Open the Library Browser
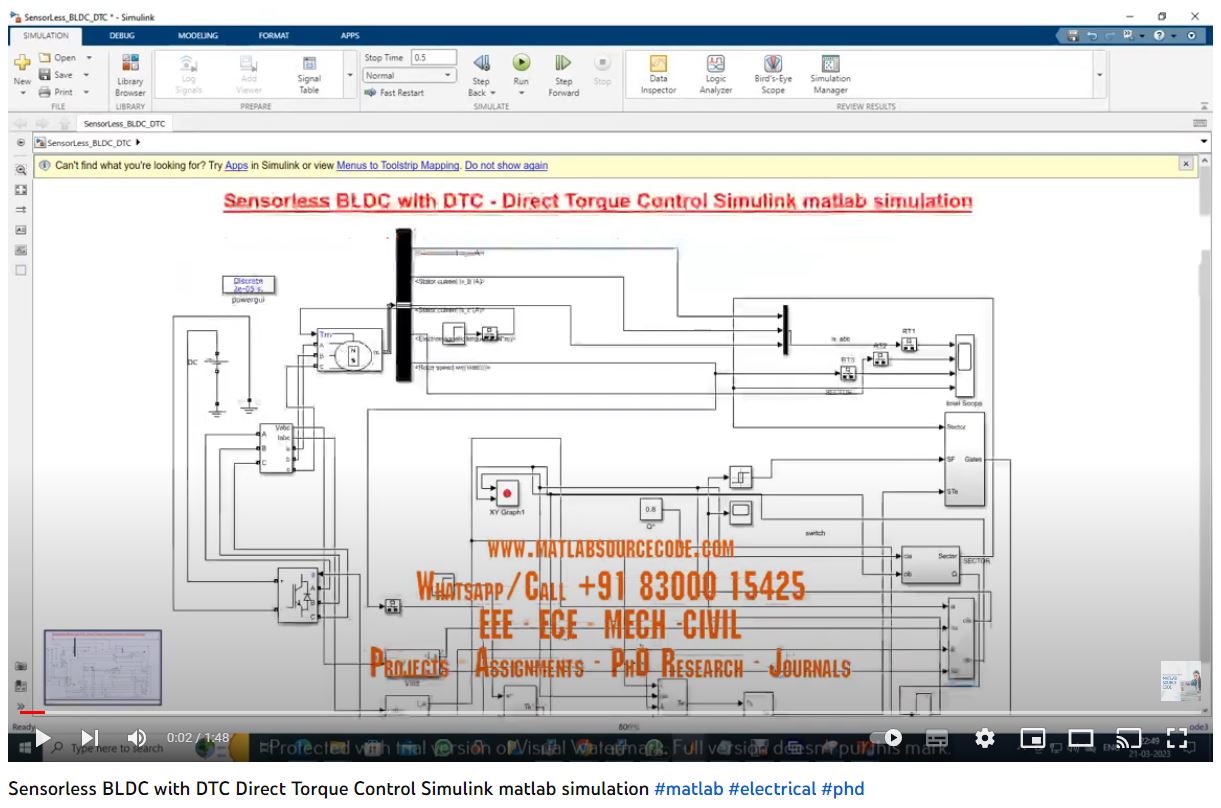Screen dimensions: 1221x808 click(130, 74)
